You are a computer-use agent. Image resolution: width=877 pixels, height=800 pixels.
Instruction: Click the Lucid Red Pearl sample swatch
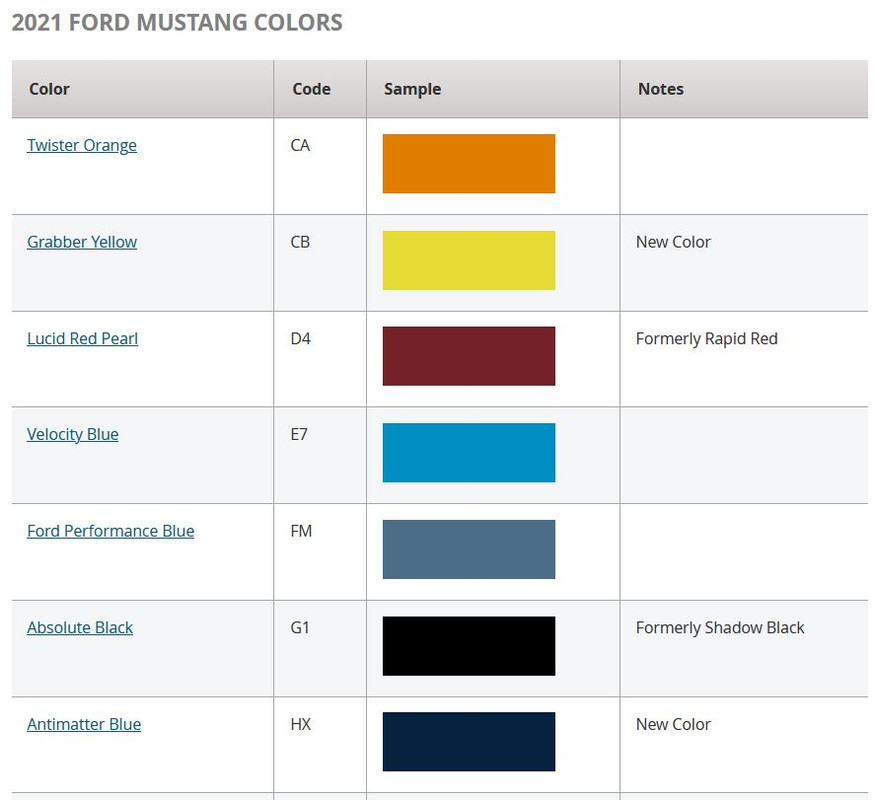[469, 356]
